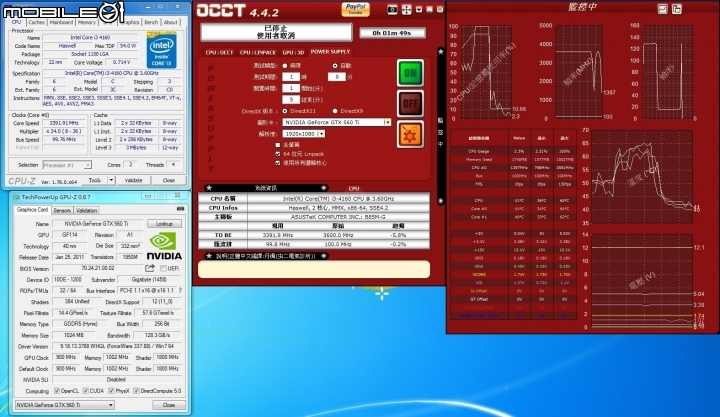This screenshot has height=417, width=720.
Task: Click the Close button in GPU-Z
Action: pyautogui.click(x=169, y=405)
